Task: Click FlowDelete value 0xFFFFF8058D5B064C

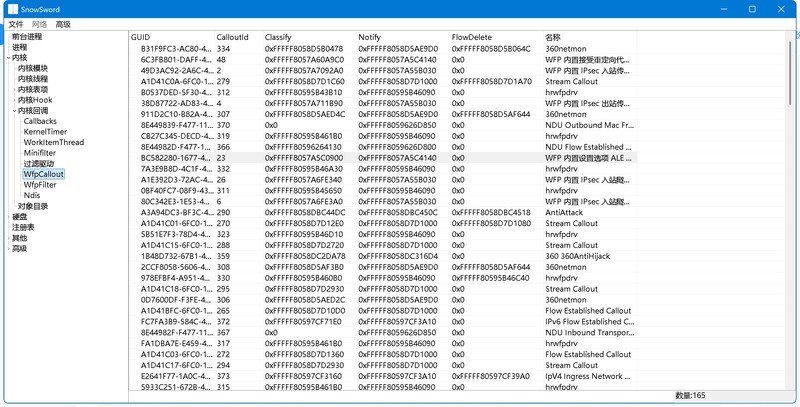Action: tap(491, 49)
